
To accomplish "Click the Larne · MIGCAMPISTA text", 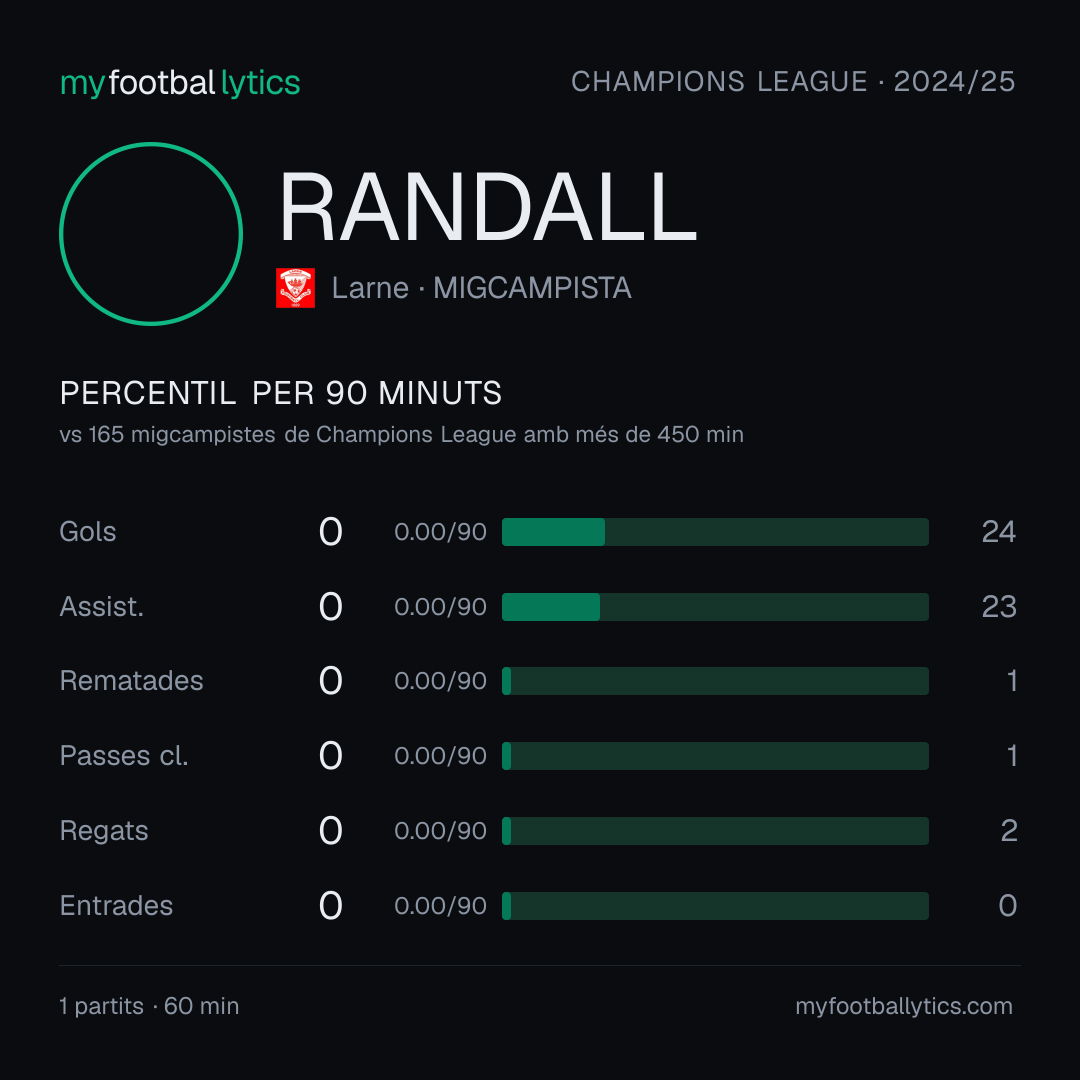I will [481, 288].
